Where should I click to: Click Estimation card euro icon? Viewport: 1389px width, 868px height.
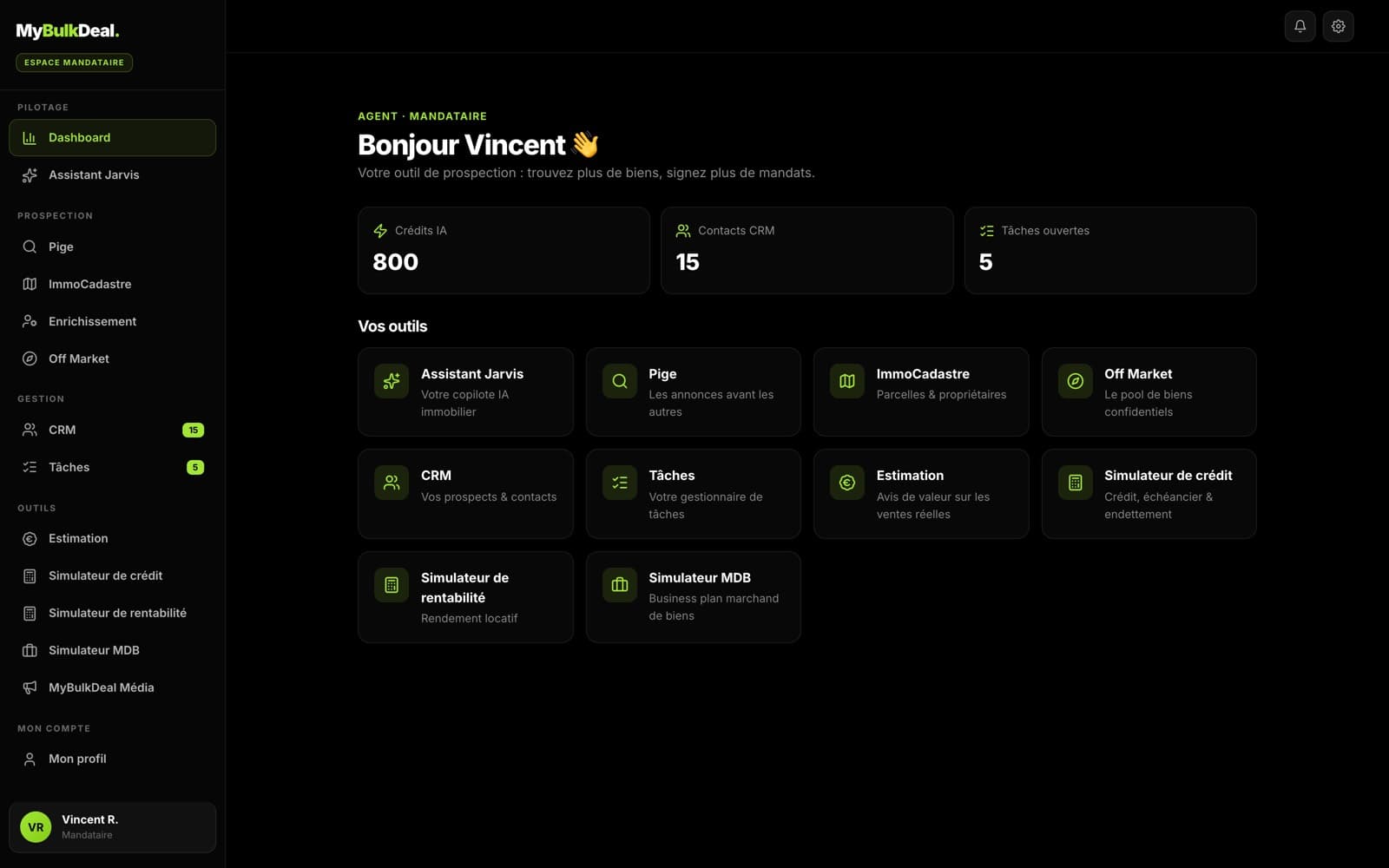(847, 483)
